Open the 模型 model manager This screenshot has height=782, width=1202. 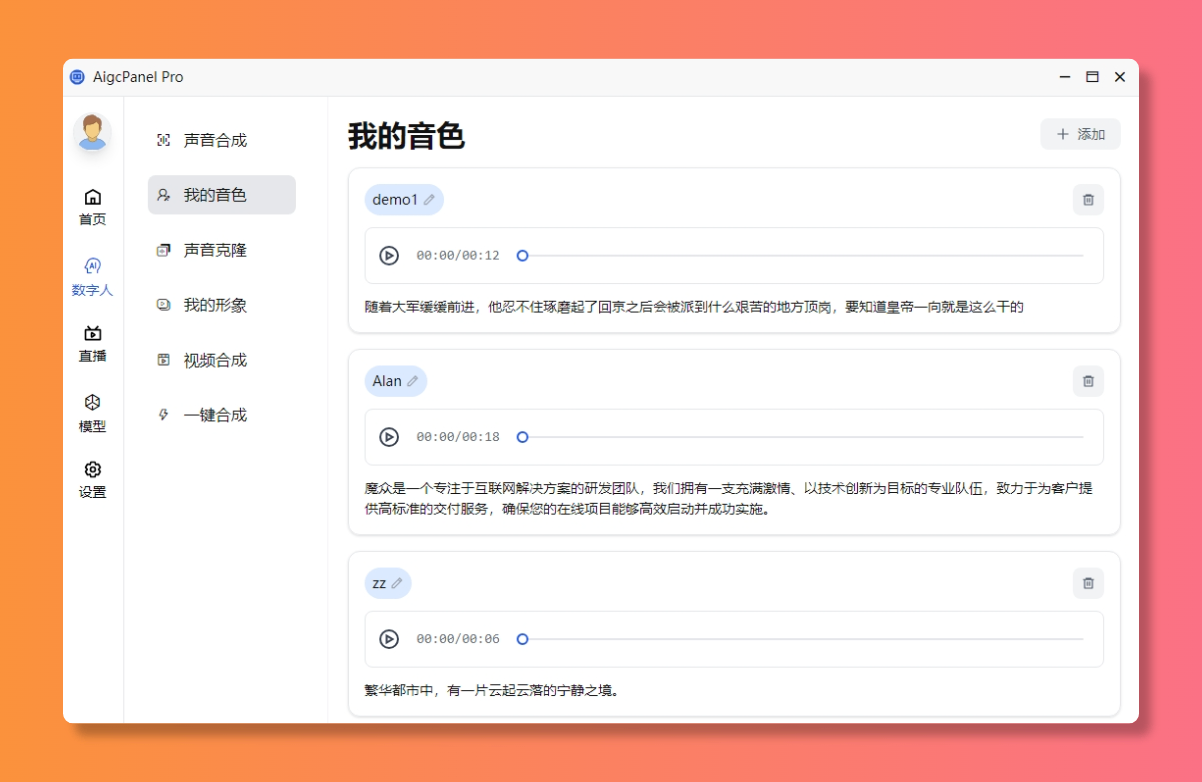coord(92,412)
